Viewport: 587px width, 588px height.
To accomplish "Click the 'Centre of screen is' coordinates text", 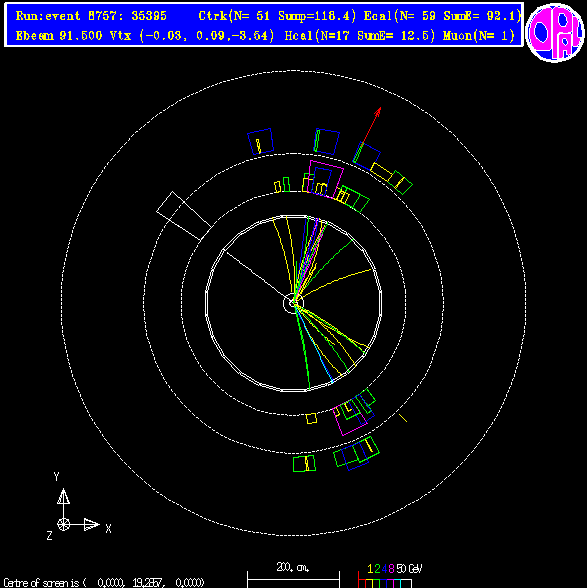I will [104, 583].
